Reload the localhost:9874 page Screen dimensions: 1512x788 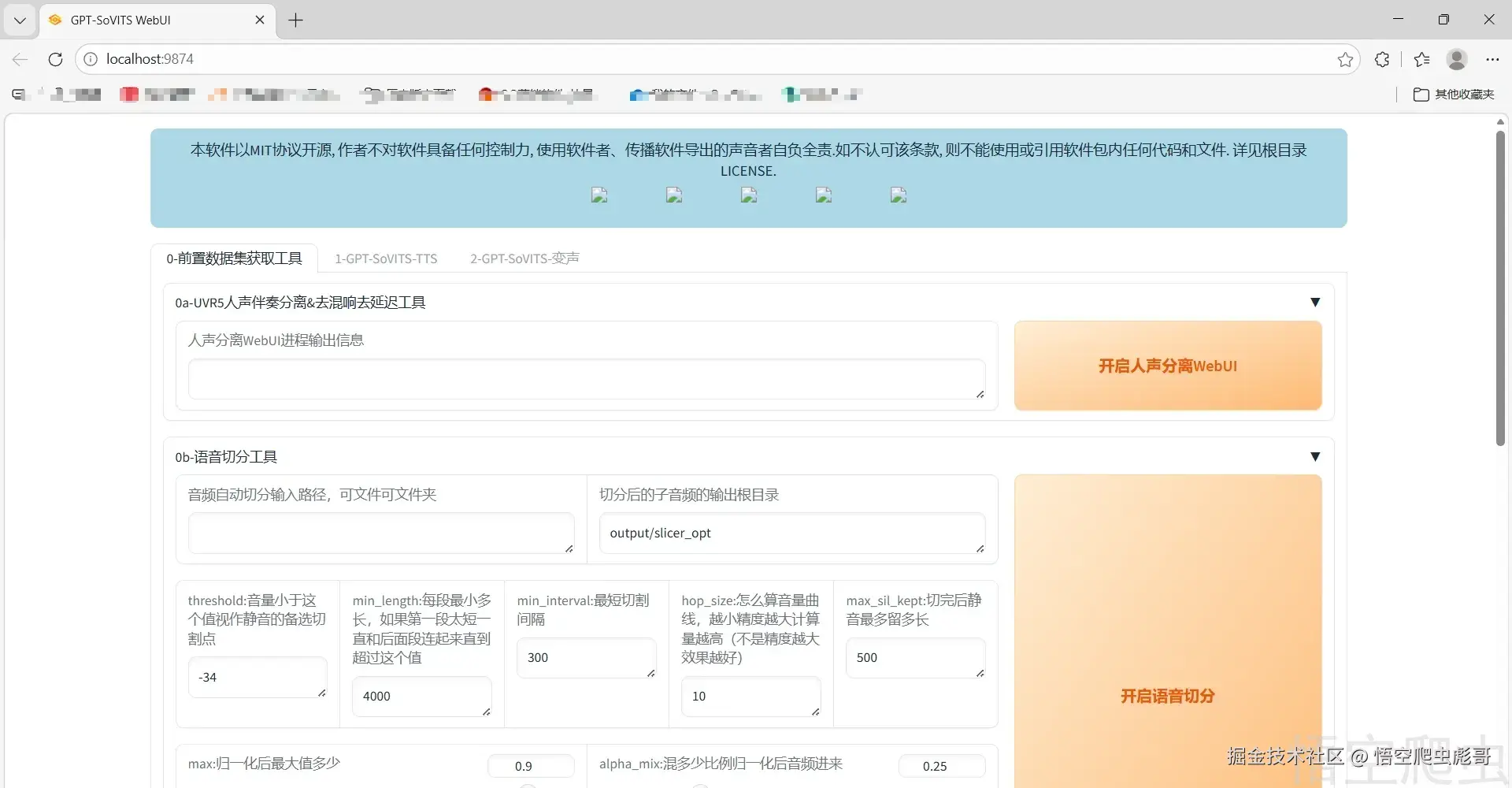click(55, 59)
